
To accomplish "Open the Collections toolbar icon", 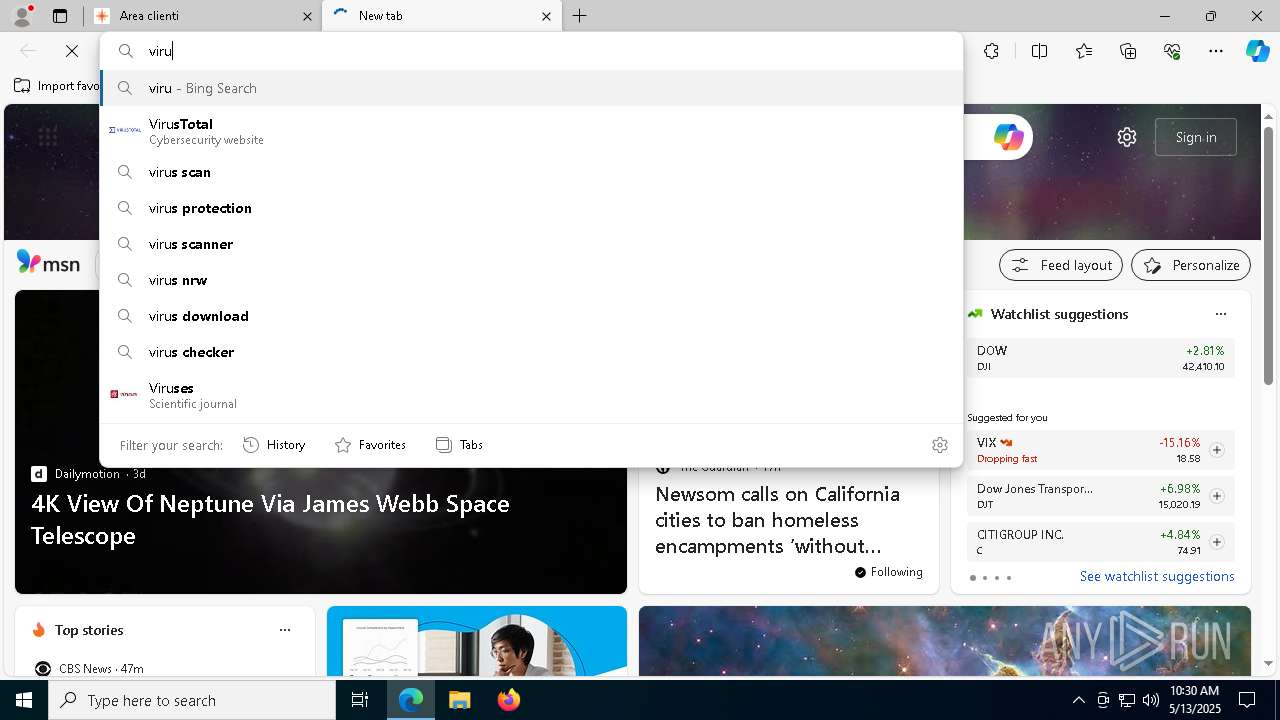I will 1128,51.
